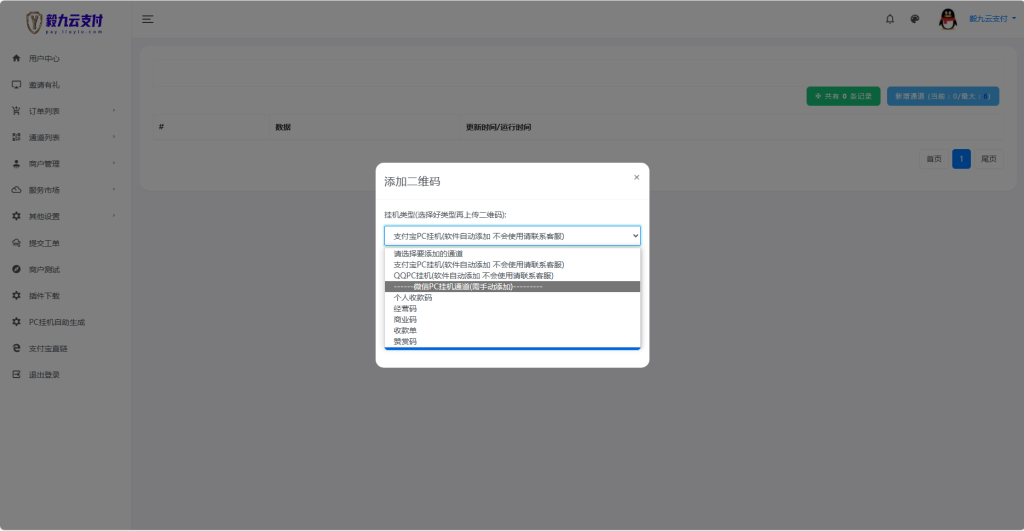Click the 挂机类型 field label
Screen dimensions: 1024x531
[x=445, y=214]
